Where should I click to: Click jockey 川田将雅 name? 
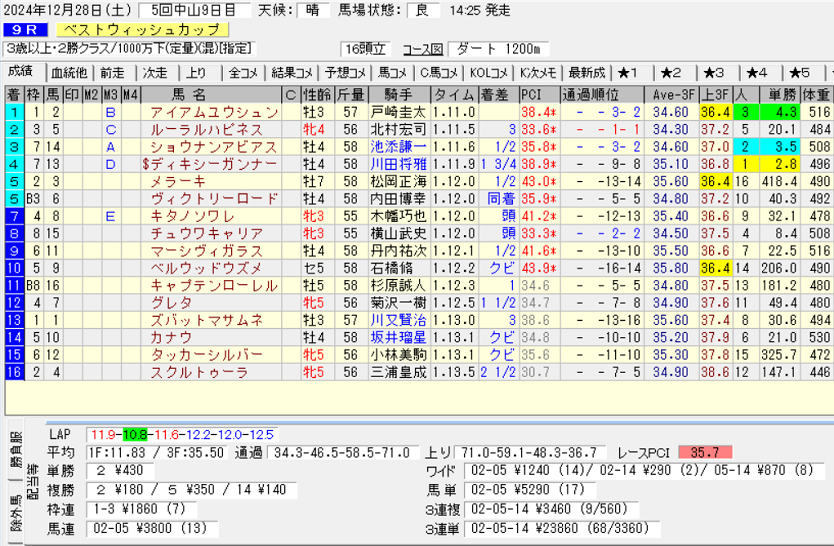[x=398, y=164]
